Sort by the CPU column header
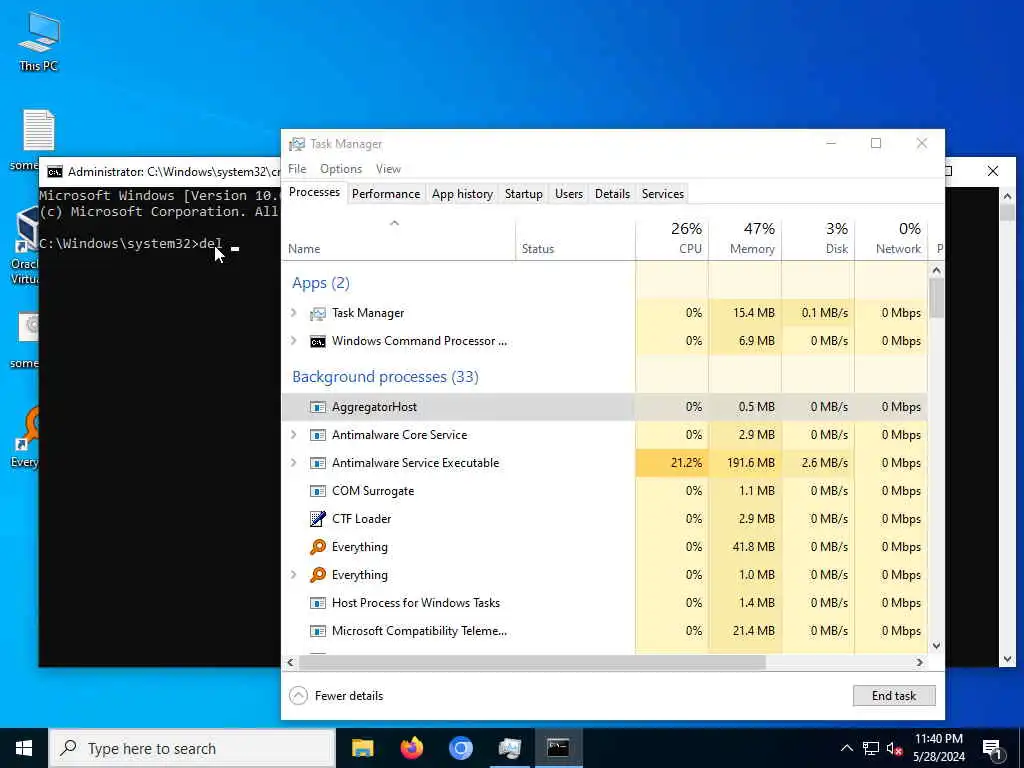Screen dimensions: 1024x768 tap(672, 239)
